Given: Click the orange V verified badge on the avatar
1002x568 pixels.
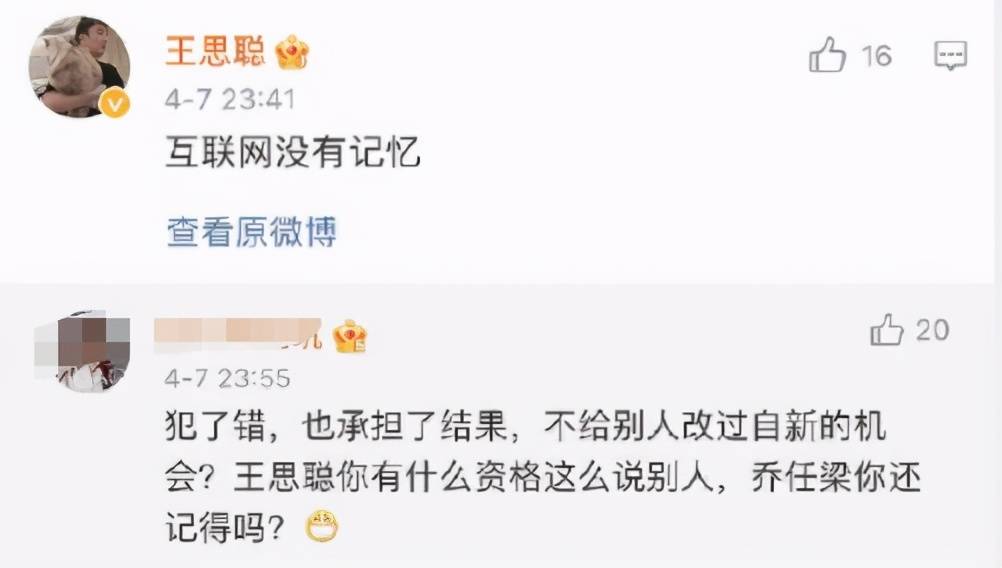Looking at the screenshot, I should click(115, 104).
